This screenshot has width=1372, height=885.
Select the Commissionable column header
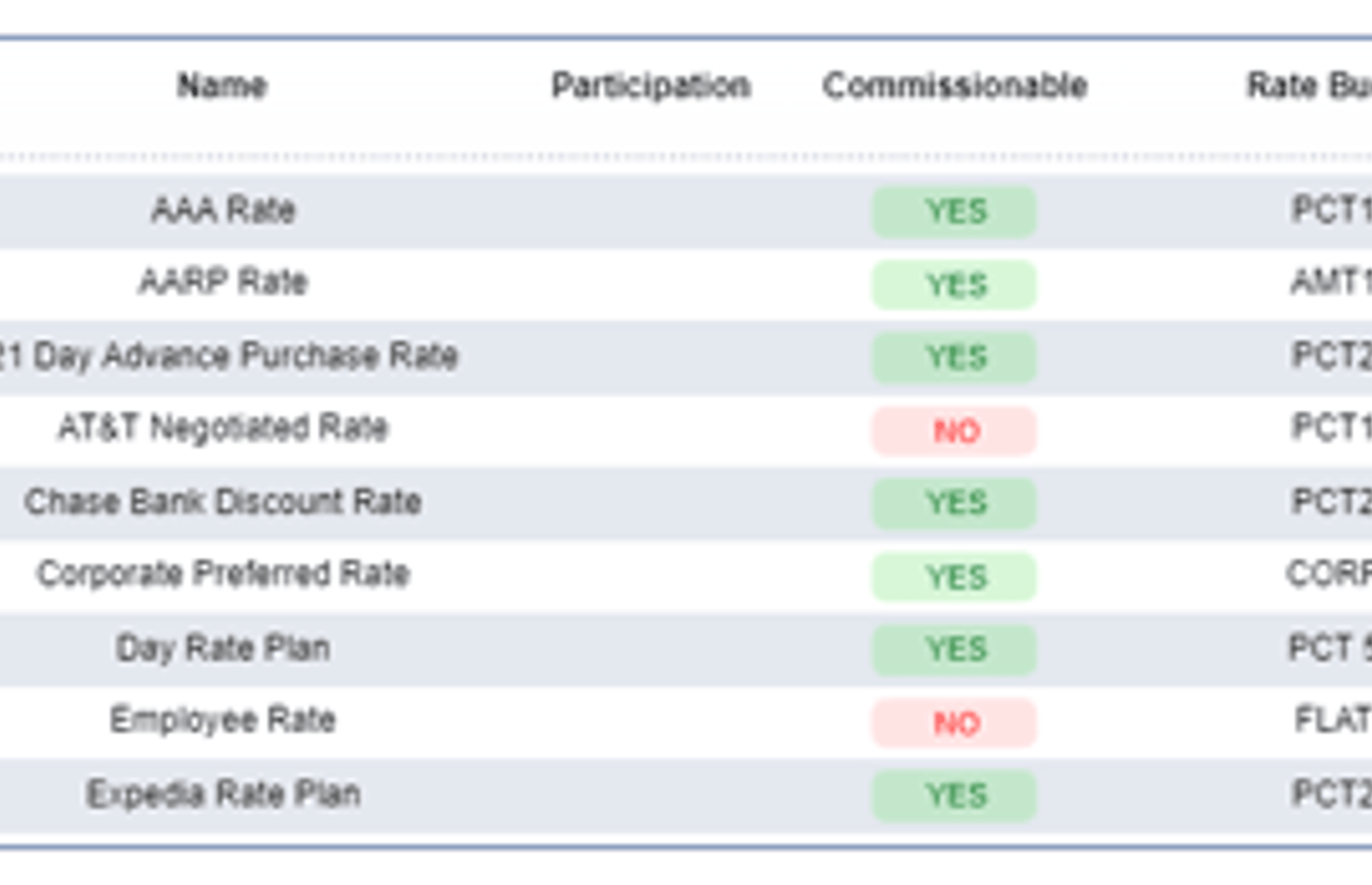[954, 86]
